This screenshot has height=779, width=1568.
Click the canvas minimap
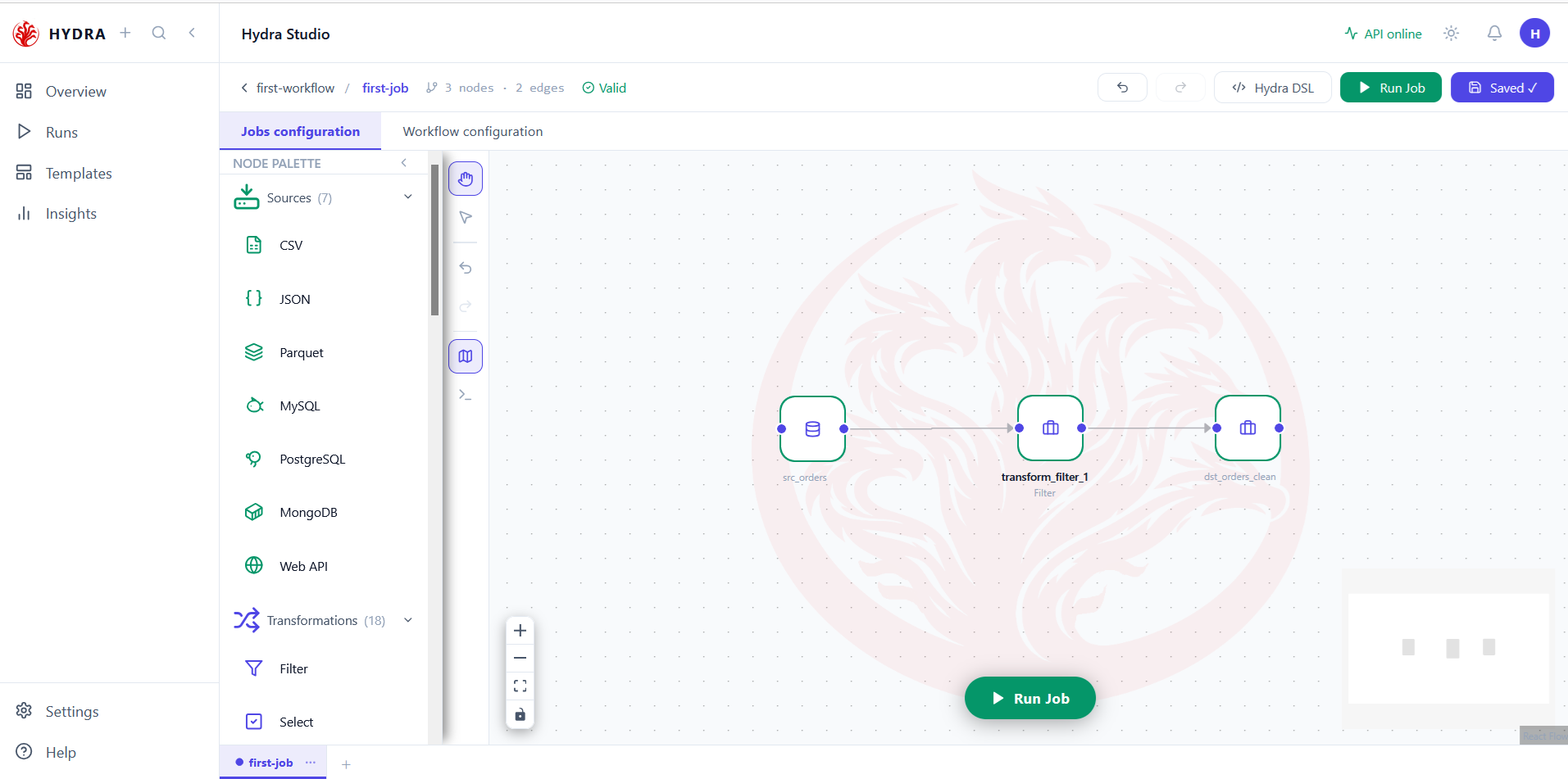pos(1448,649)
